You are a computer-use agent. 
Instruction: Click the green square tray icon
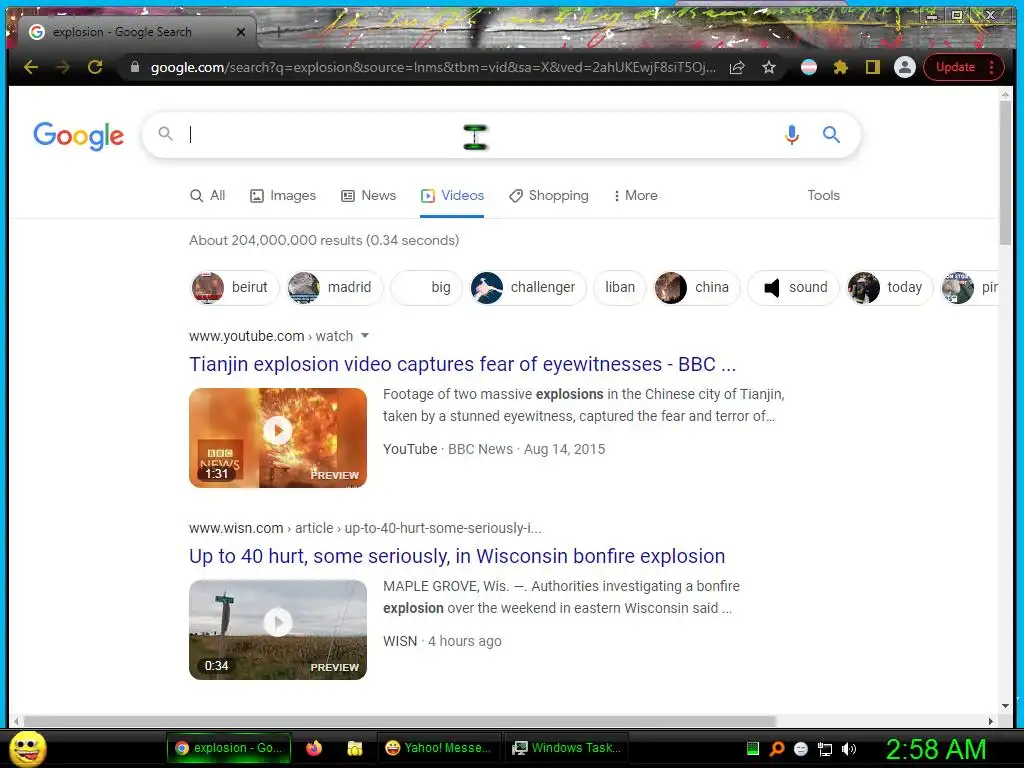(x=752, y=748)
